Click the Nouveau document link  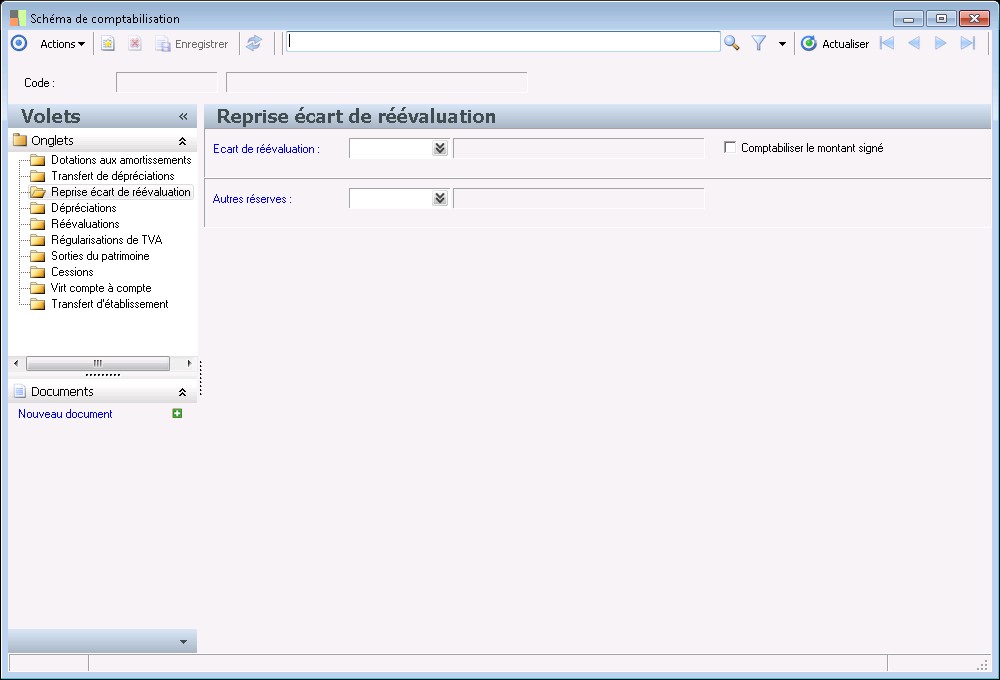pyautogui.click(x=65, y=414)
